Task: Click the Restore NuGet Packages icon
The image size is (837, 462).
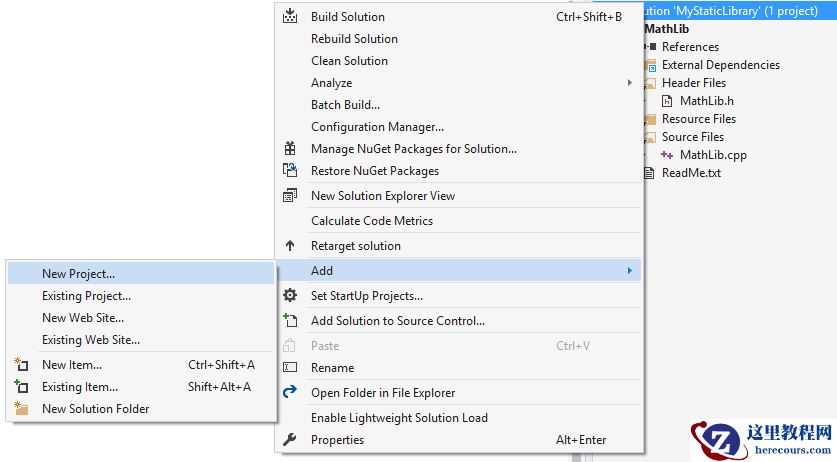Action: pos(290,170)
